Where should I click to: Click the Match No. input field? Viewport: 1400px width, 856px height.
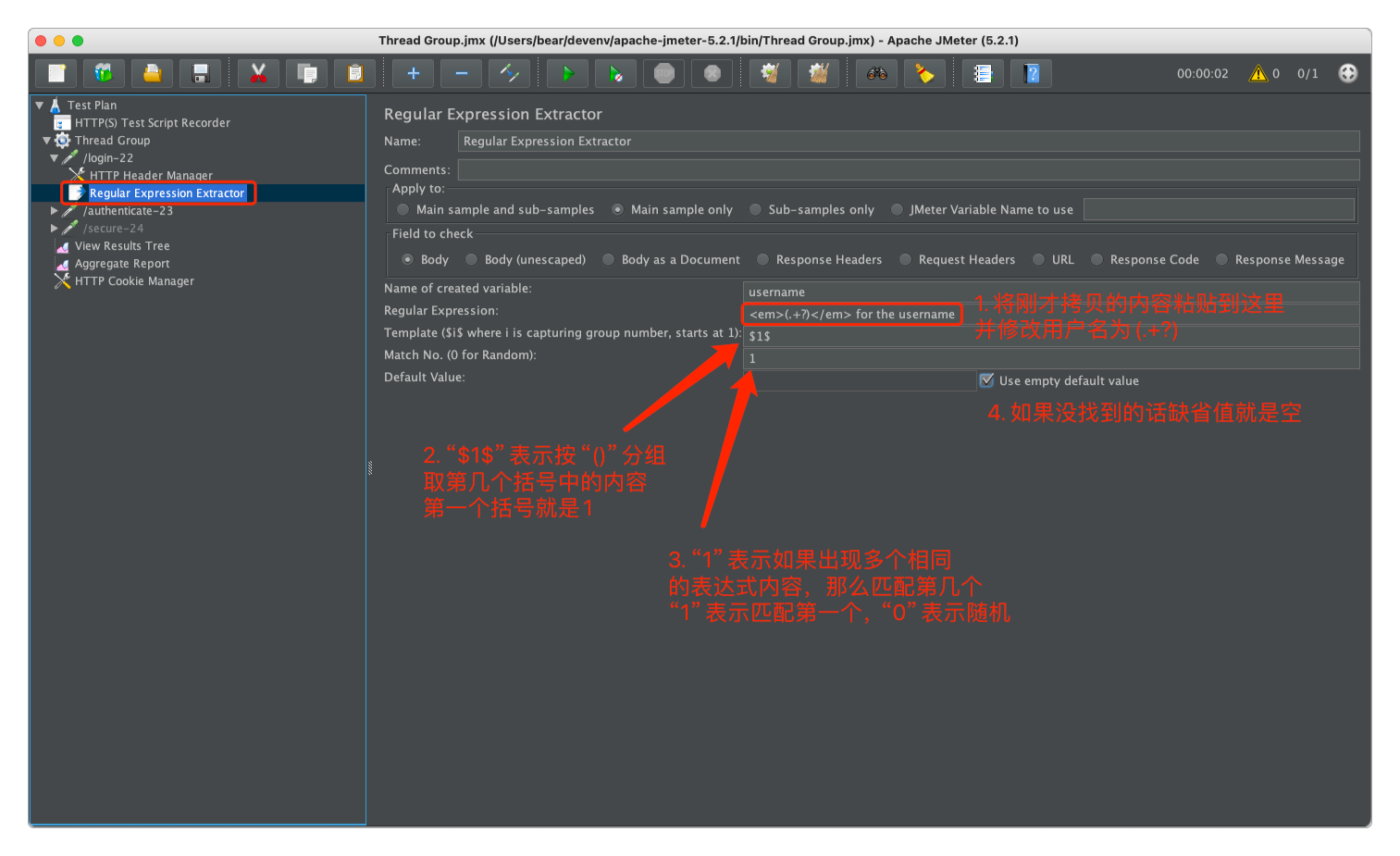click(x=1051, y=359)
